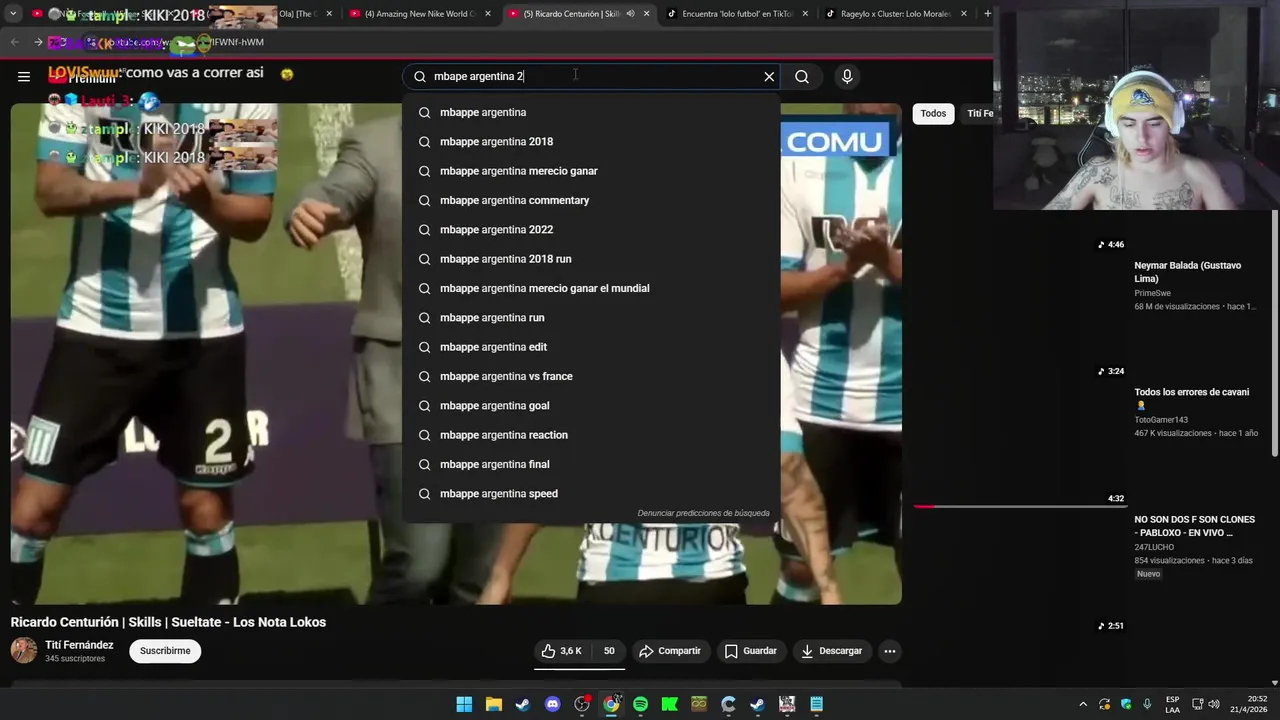The width and height of the screenshot is (1280, 720).
Task: Subscribe with the Suscribirme button
Action: click(x=165, y=651)
